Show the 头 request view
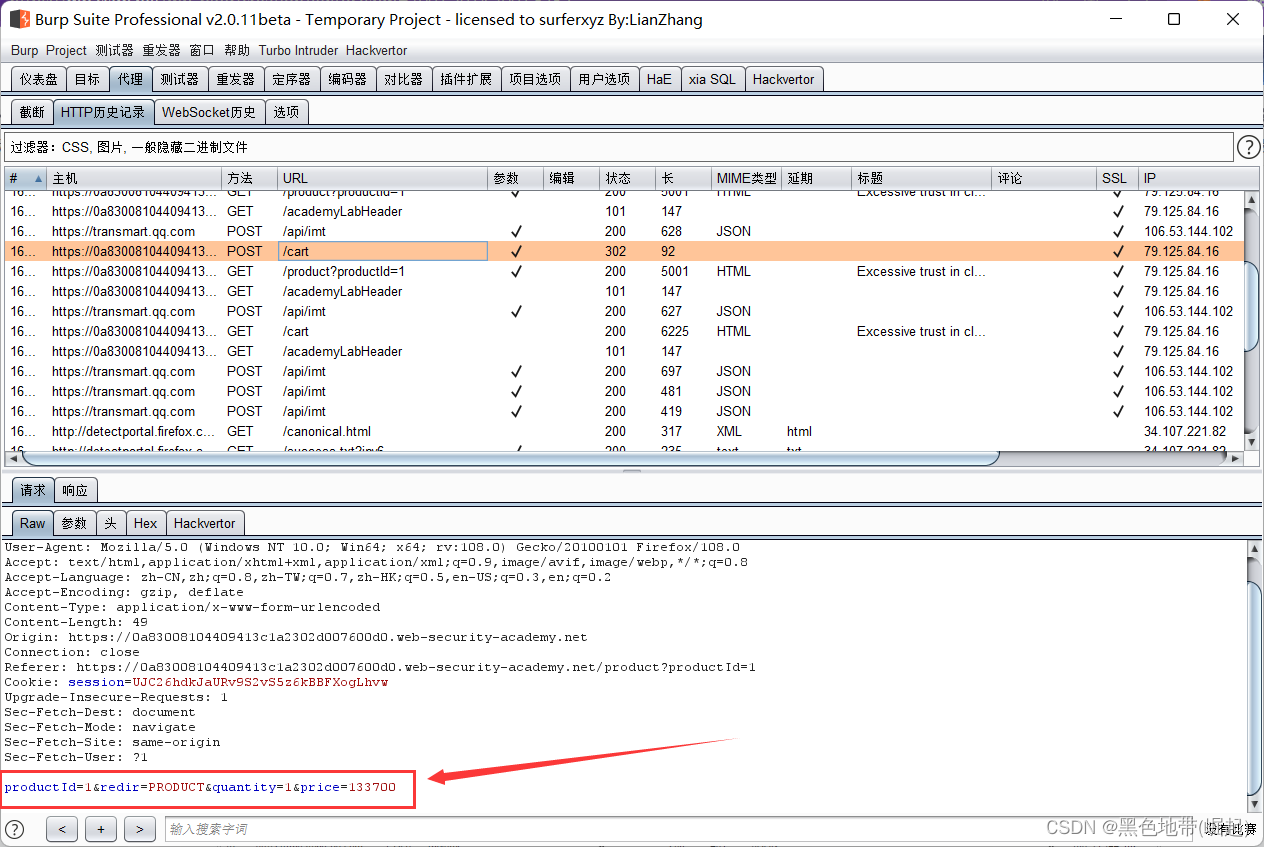 [x=111, y=523]
